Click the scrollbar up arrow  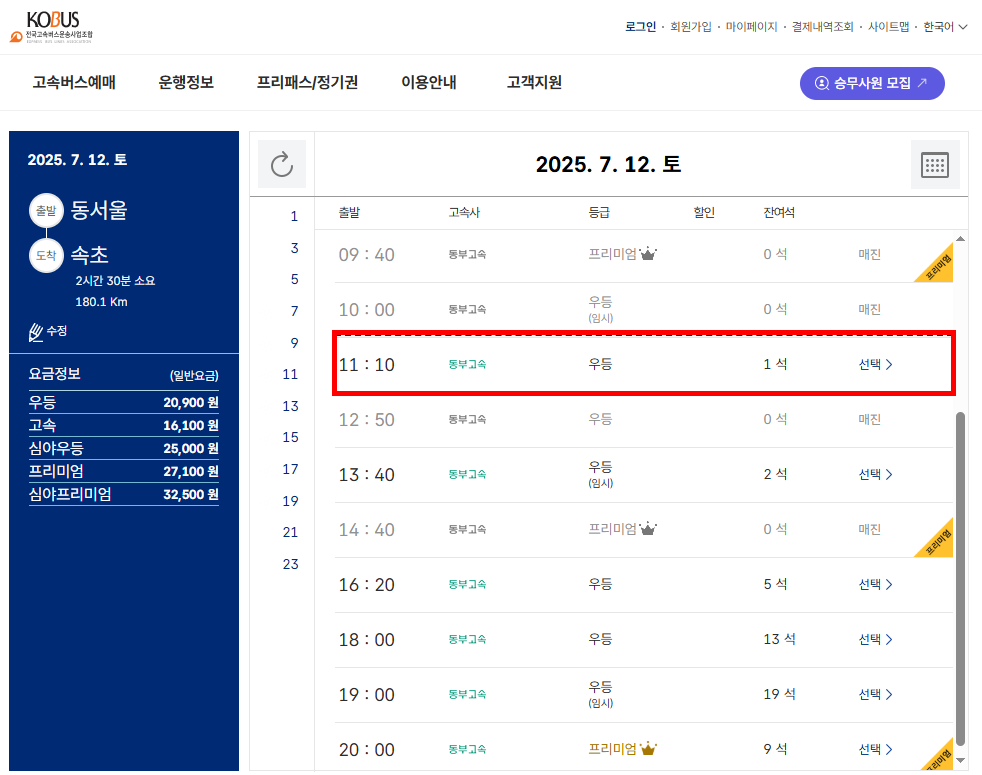tap(960, 239)
